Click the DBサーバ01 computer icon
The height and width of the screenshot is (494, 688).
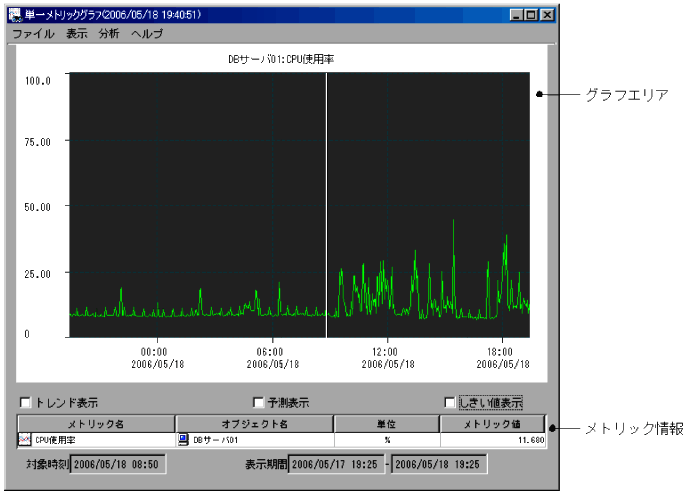click(x=183, y=439)
